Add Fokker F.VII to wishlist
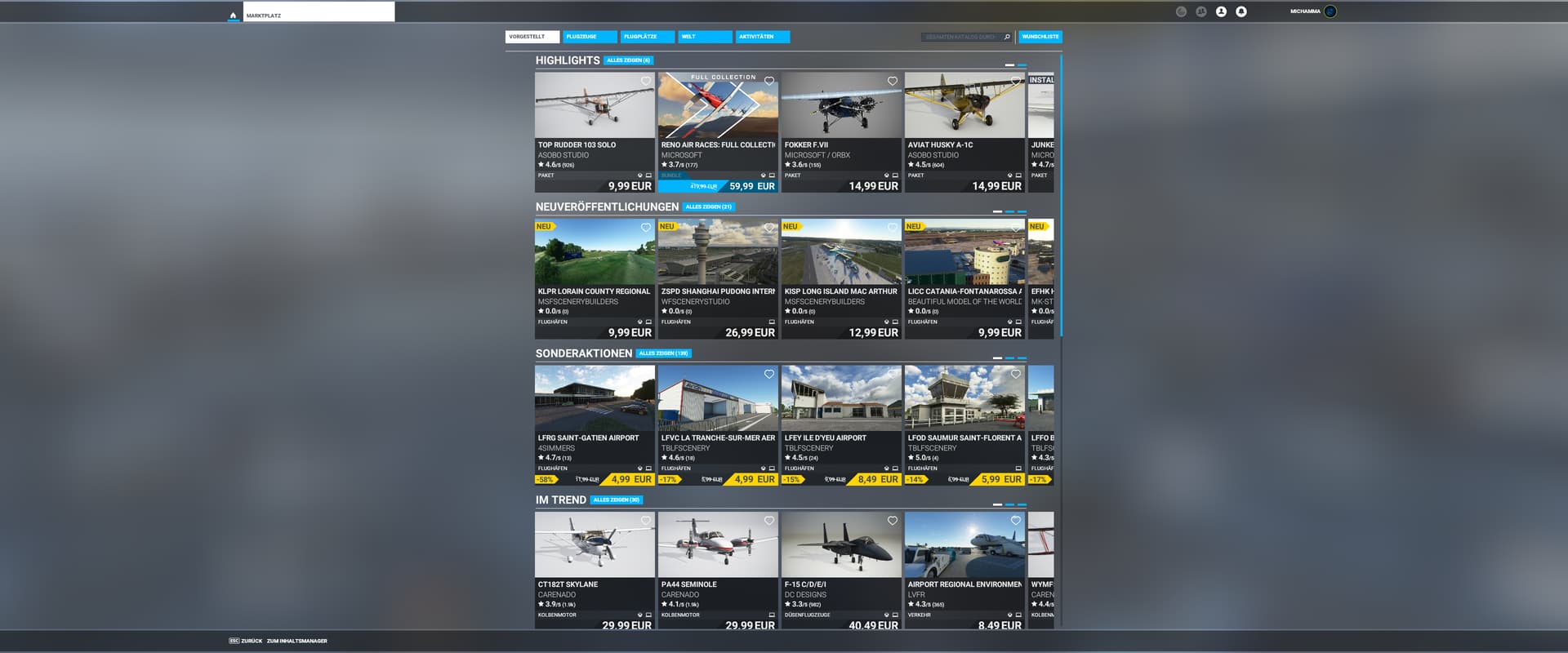 [x=893, y=81]
